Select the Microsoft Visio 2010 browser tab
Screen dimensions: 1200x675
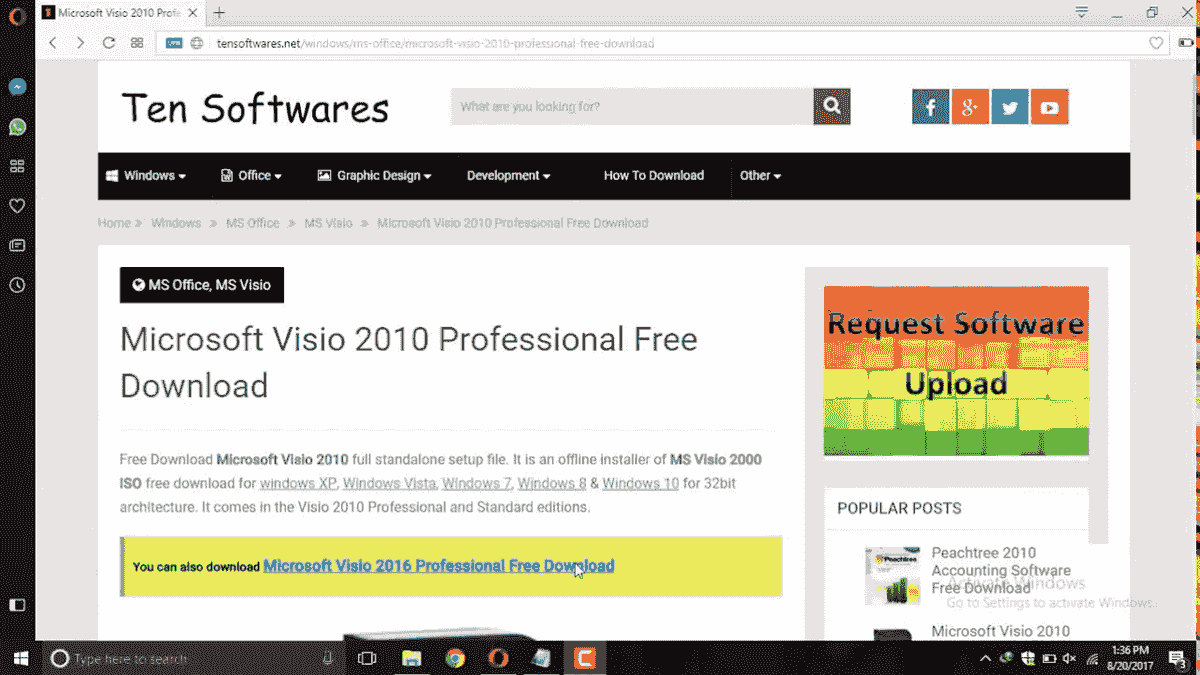pyautogui.click(x=122, y=13)
